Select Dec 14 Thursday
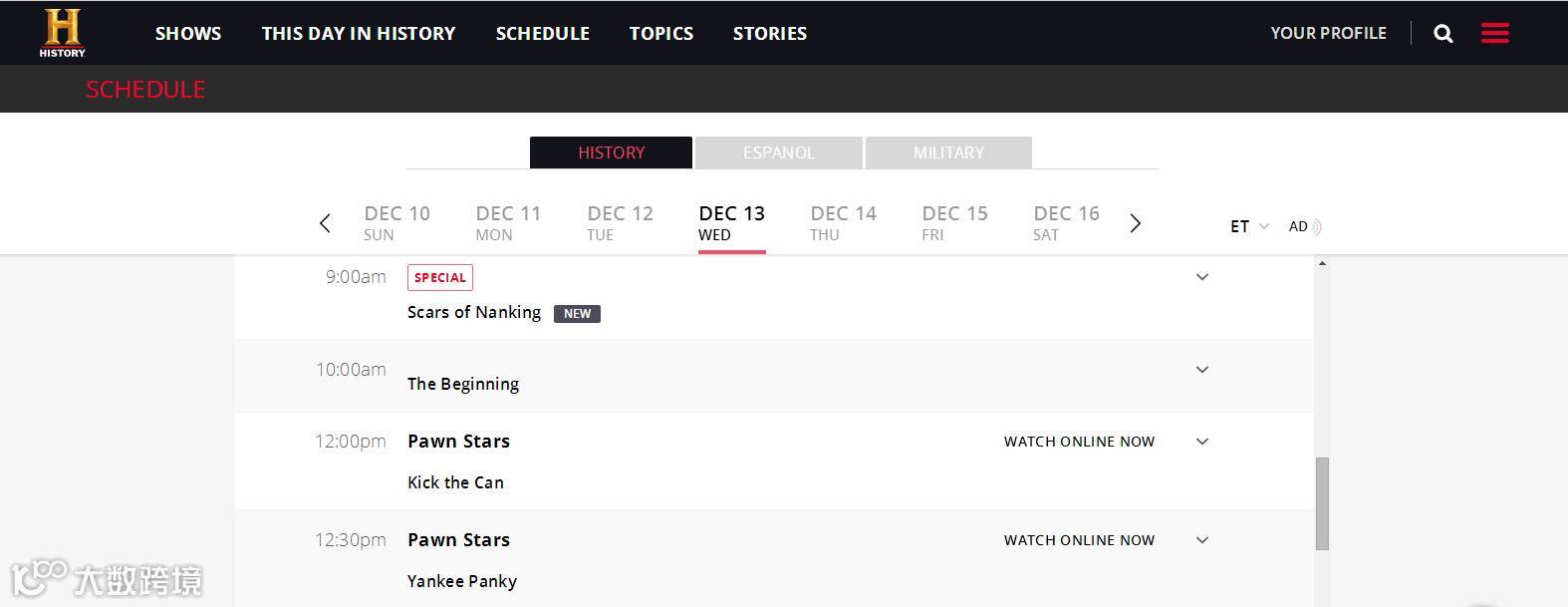 (843, 223)
